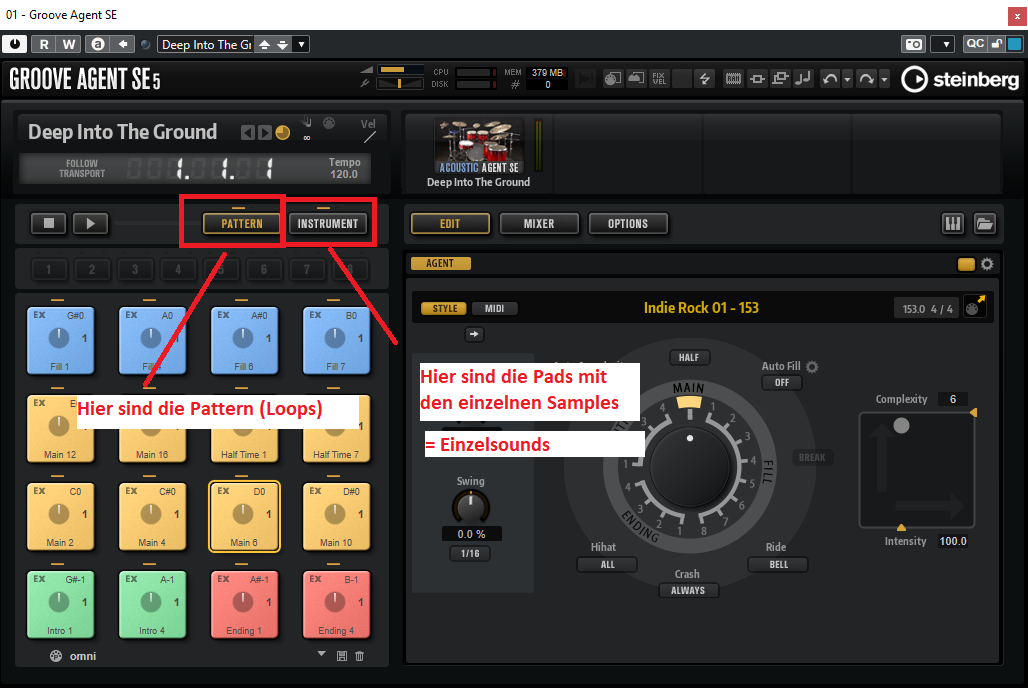Select STYLE mode button

point(445,308)
